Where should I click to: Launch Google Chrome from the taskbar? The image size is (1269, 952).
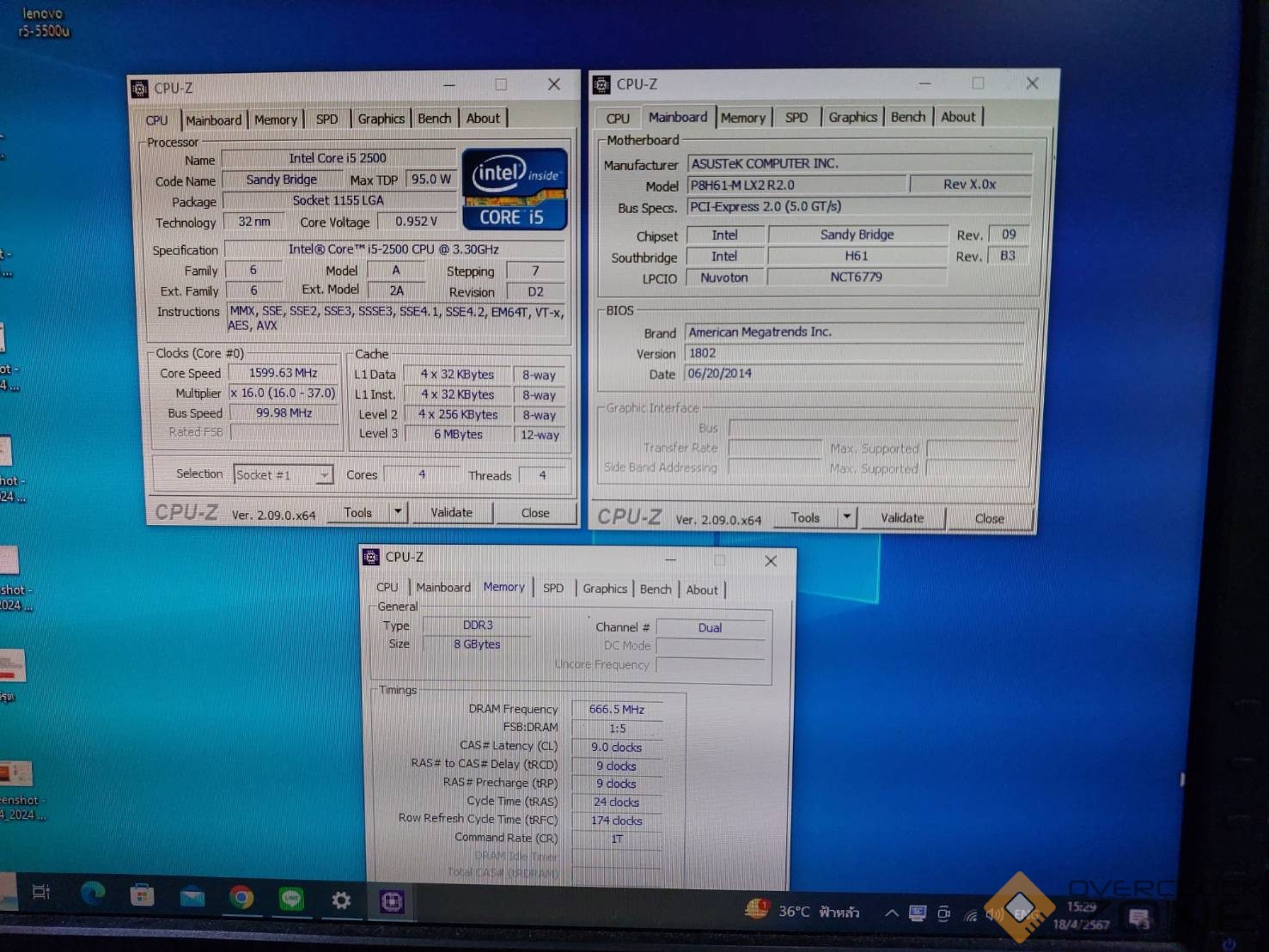(241, 899)
